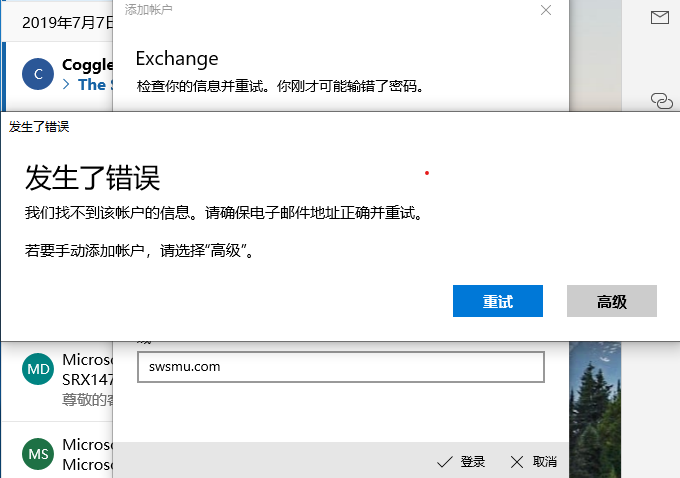Open the Coggle email avatar C

[38, 74]
